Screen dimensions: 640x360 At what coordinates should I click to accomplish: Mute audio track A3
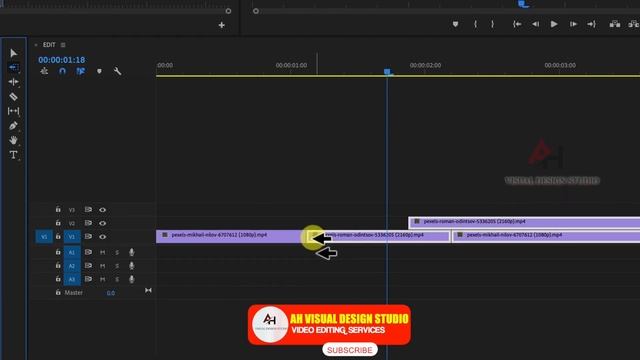[x=102, y=280]
